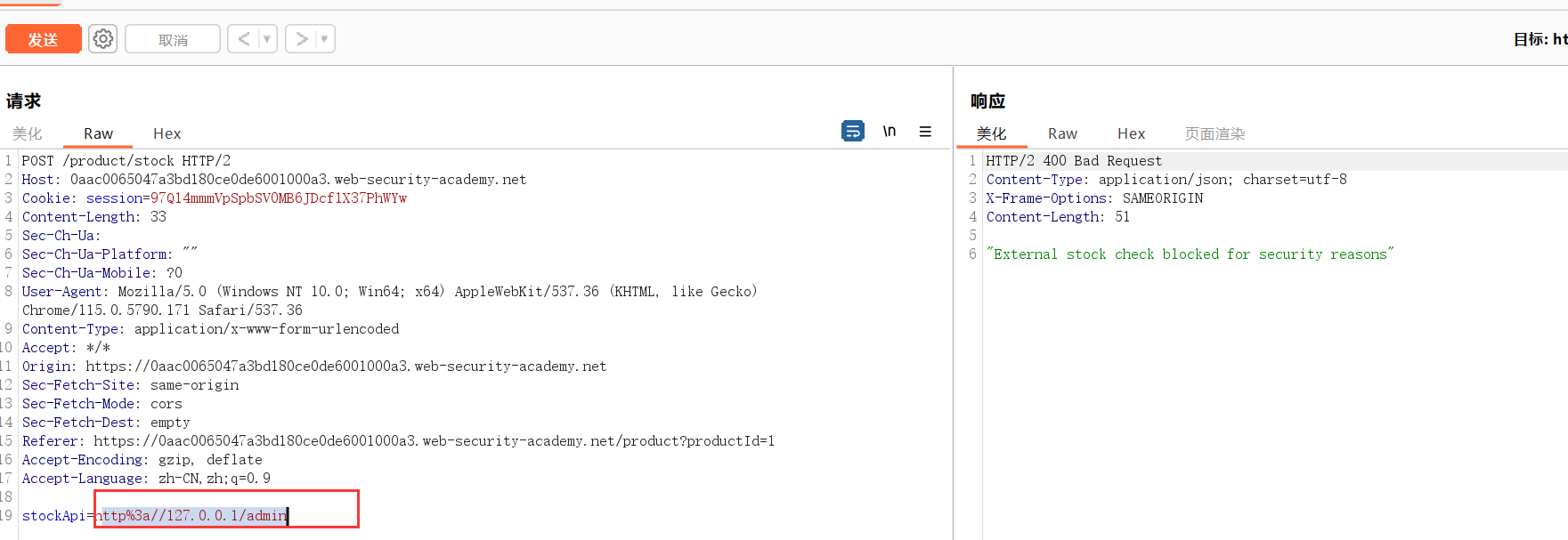
Task: Go to previous request with back arrow
Action: pyautogui.click(x=243, y=39)
